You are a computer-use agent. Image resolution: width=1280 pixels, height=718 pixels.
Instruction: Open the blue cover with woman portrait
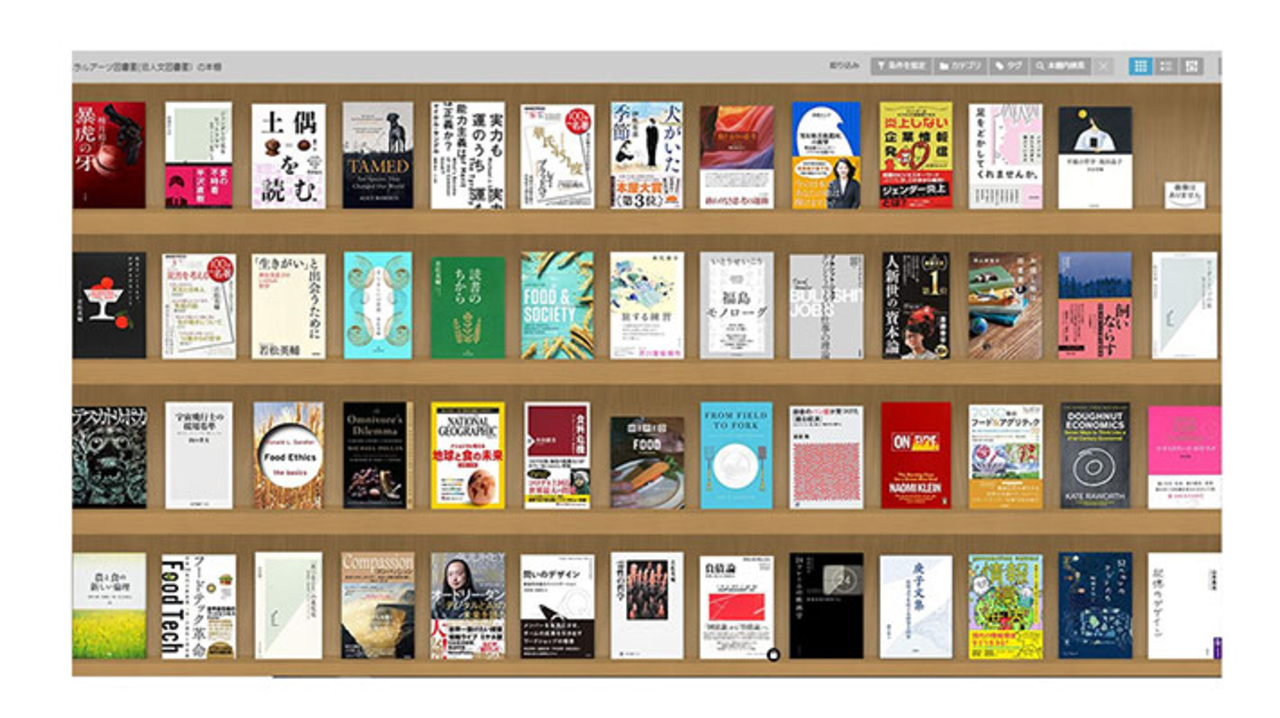click(826, 155)
